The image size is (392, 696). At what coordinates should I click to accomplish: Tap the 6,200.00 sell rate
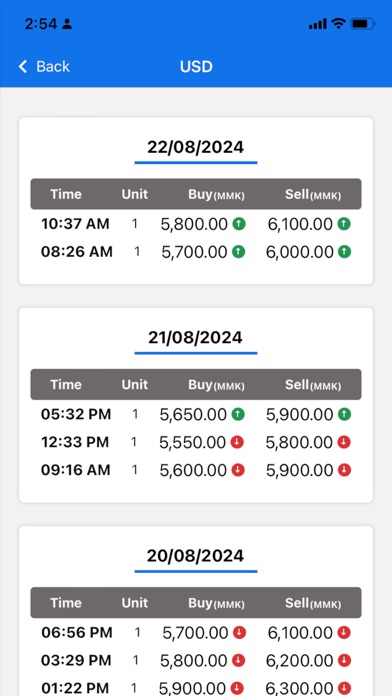(x=300, y=661)
